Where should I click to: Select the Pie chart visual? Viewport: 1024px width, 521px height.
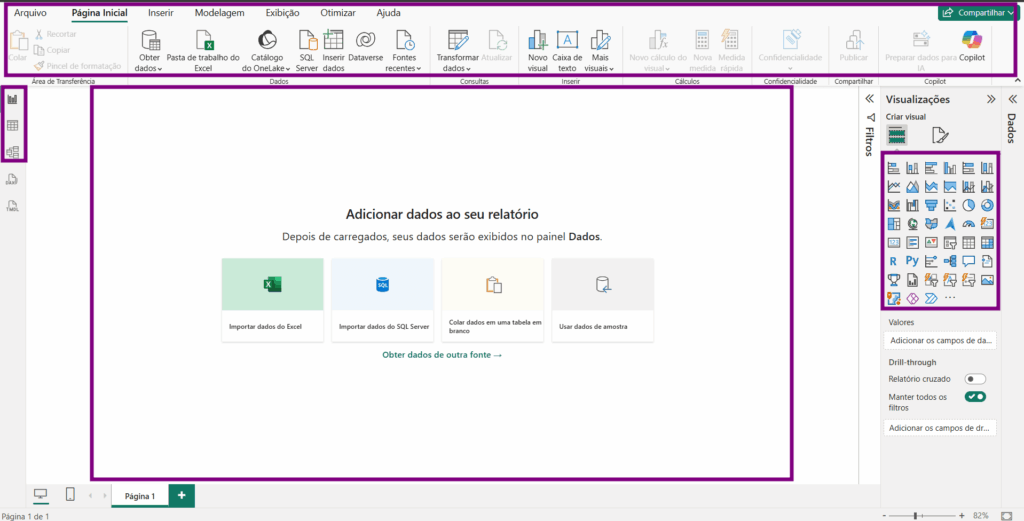coord(968,206)
